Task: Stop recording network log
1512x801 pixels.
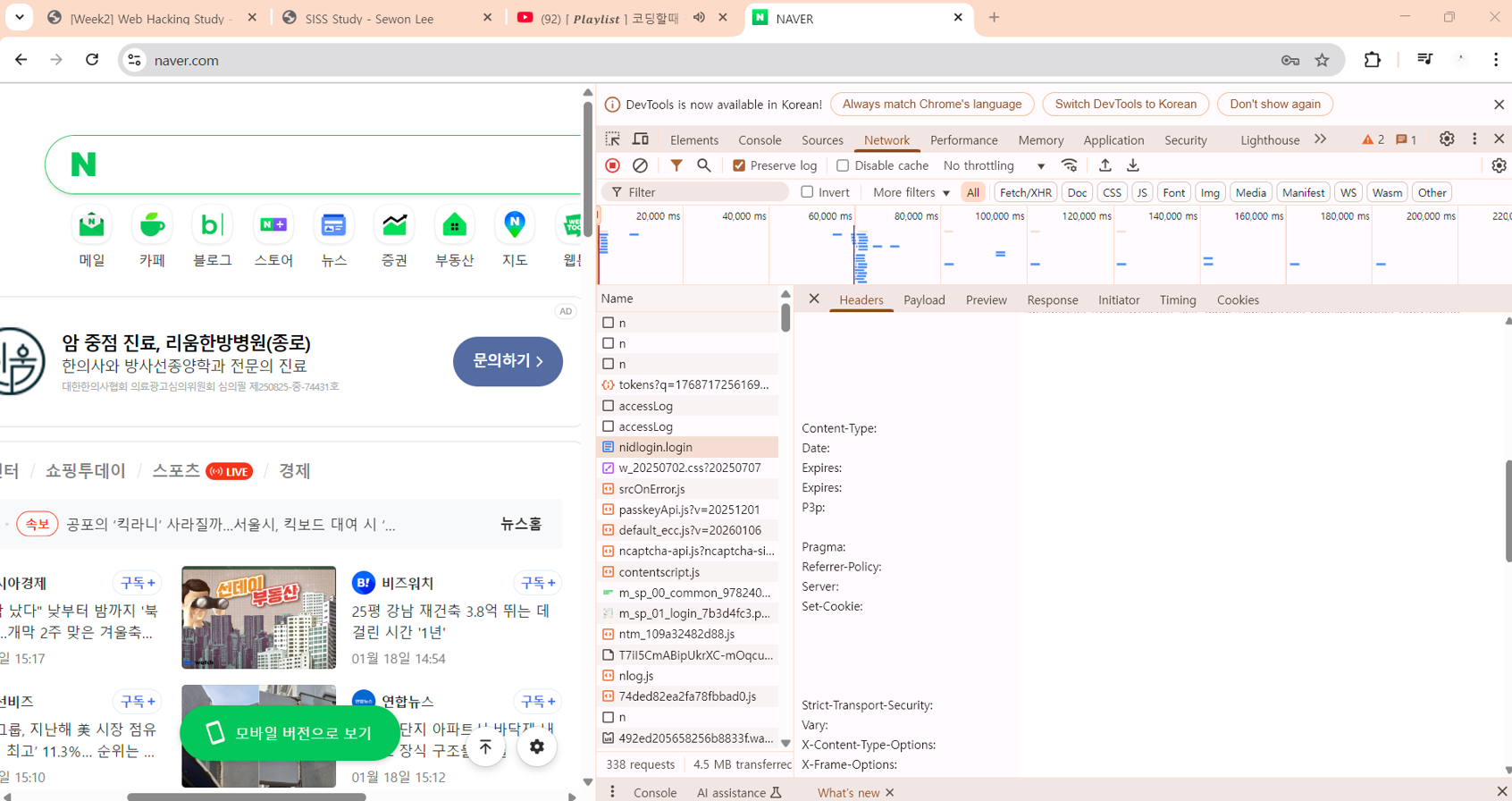Action: 612,165
